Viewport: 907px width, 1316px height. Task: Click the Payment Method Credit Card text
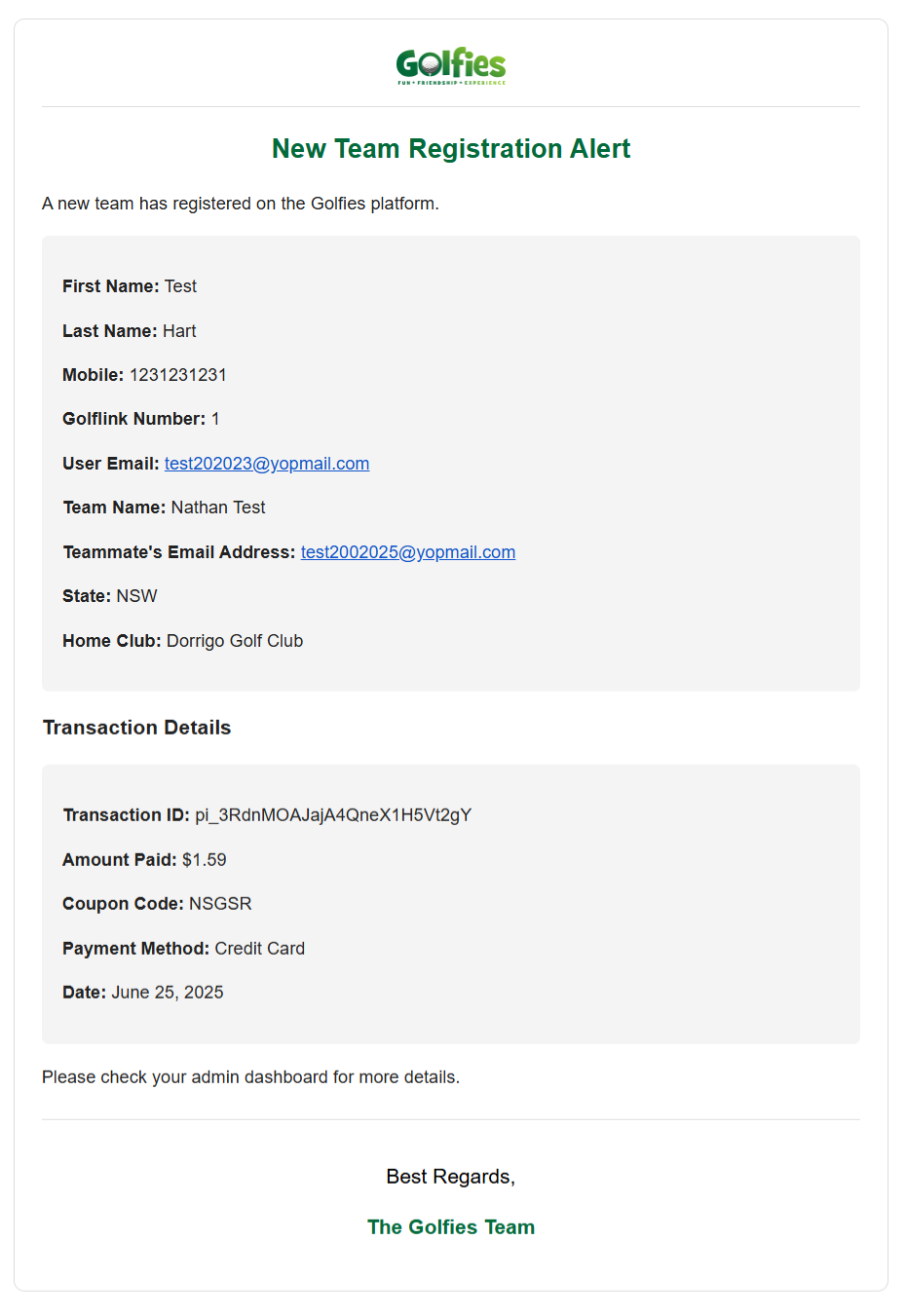259,949
